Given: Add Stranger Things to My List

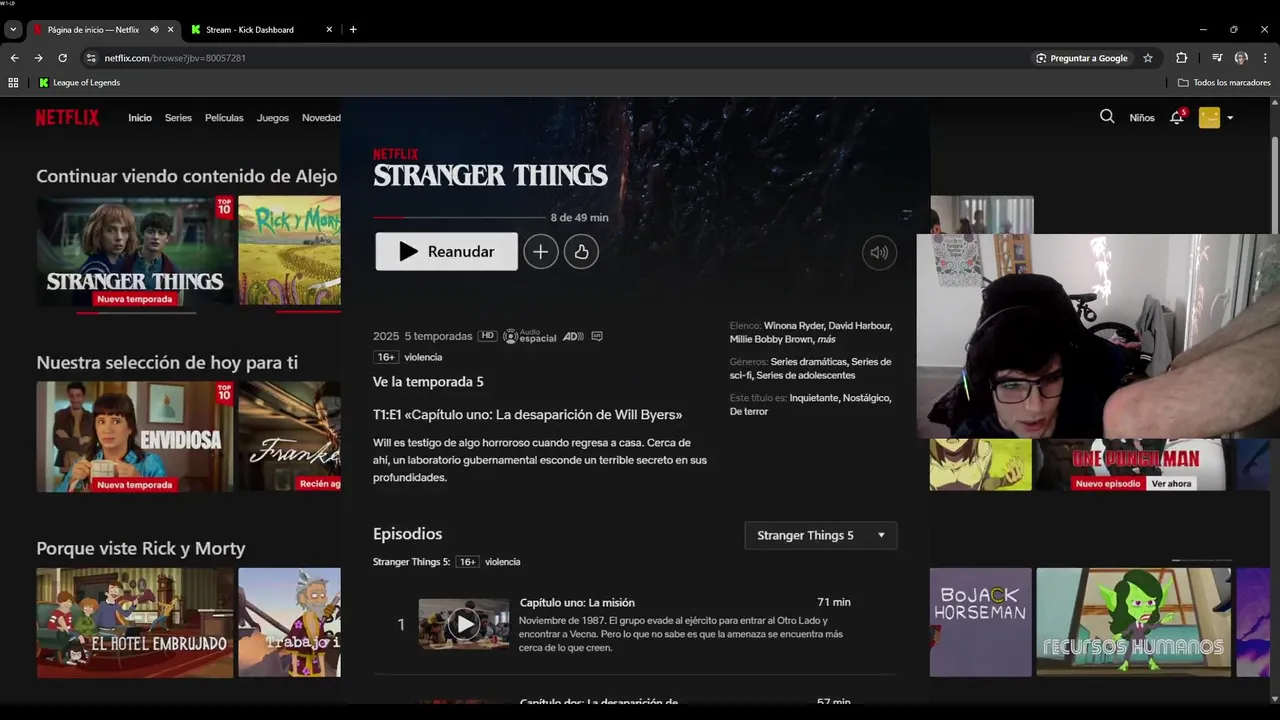Looking at the screenshot, I should tap(541, 252).
